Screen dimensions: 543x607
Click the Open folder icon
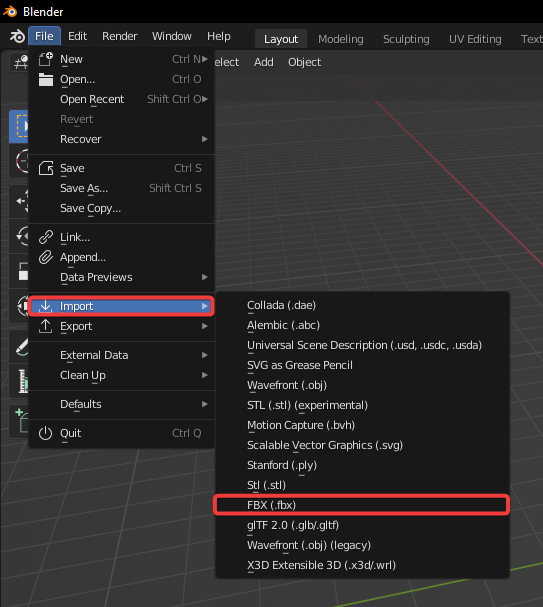pyautogui.click(x=46, y=79)
